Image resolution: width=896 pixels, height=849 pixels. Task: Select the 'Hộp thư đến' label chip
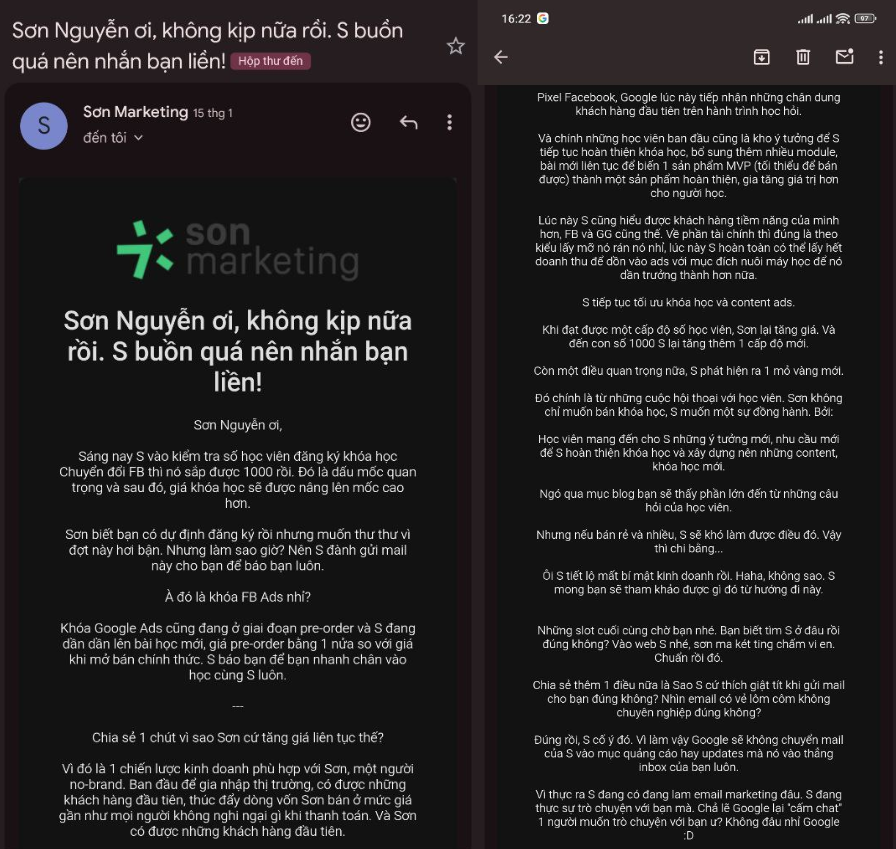click(x=270, y=61)
